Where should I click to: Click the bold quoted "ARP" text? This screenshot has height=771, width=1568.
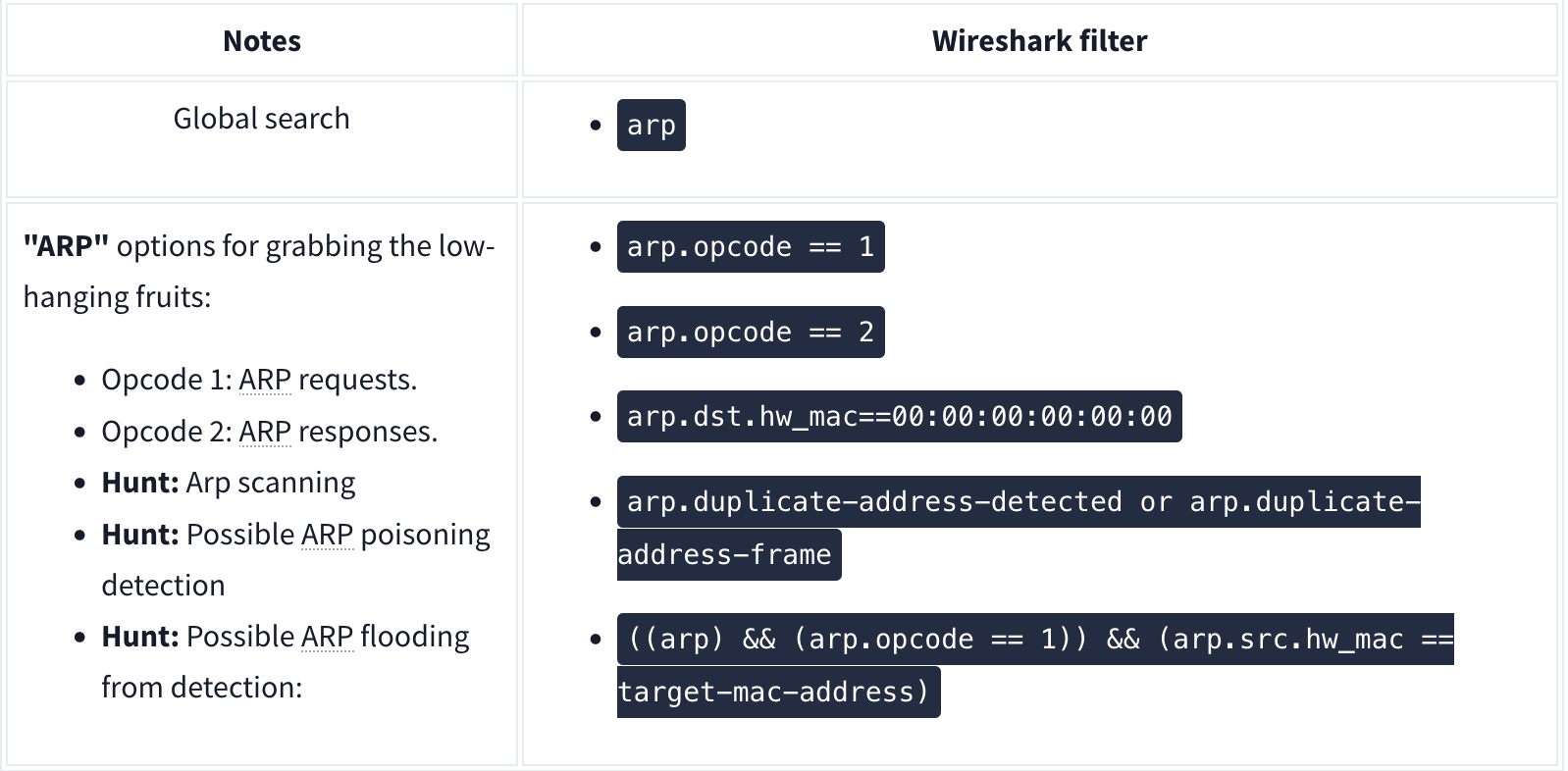click(66, 246)
